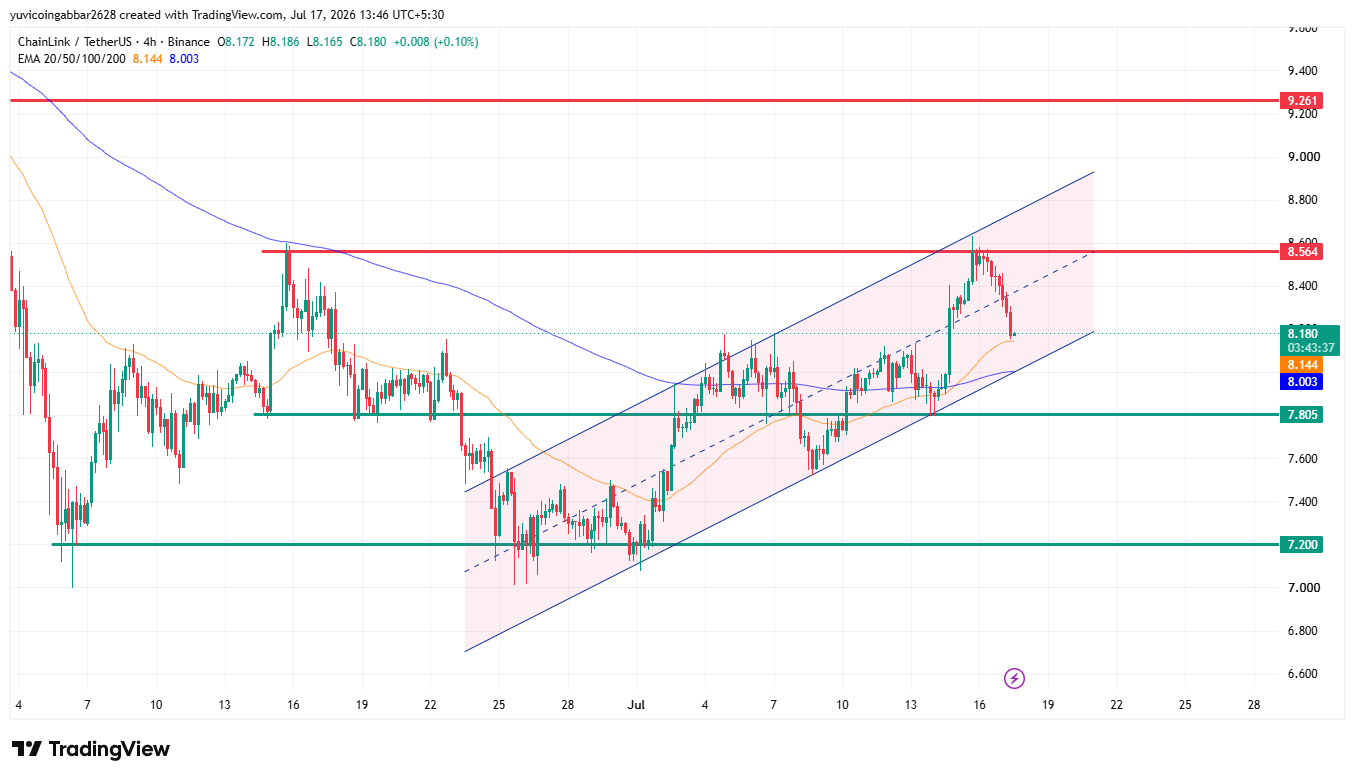The image size is (1355, 779).
Task: Click the 8.400 tick on price axis
Action: point(1303,286)
